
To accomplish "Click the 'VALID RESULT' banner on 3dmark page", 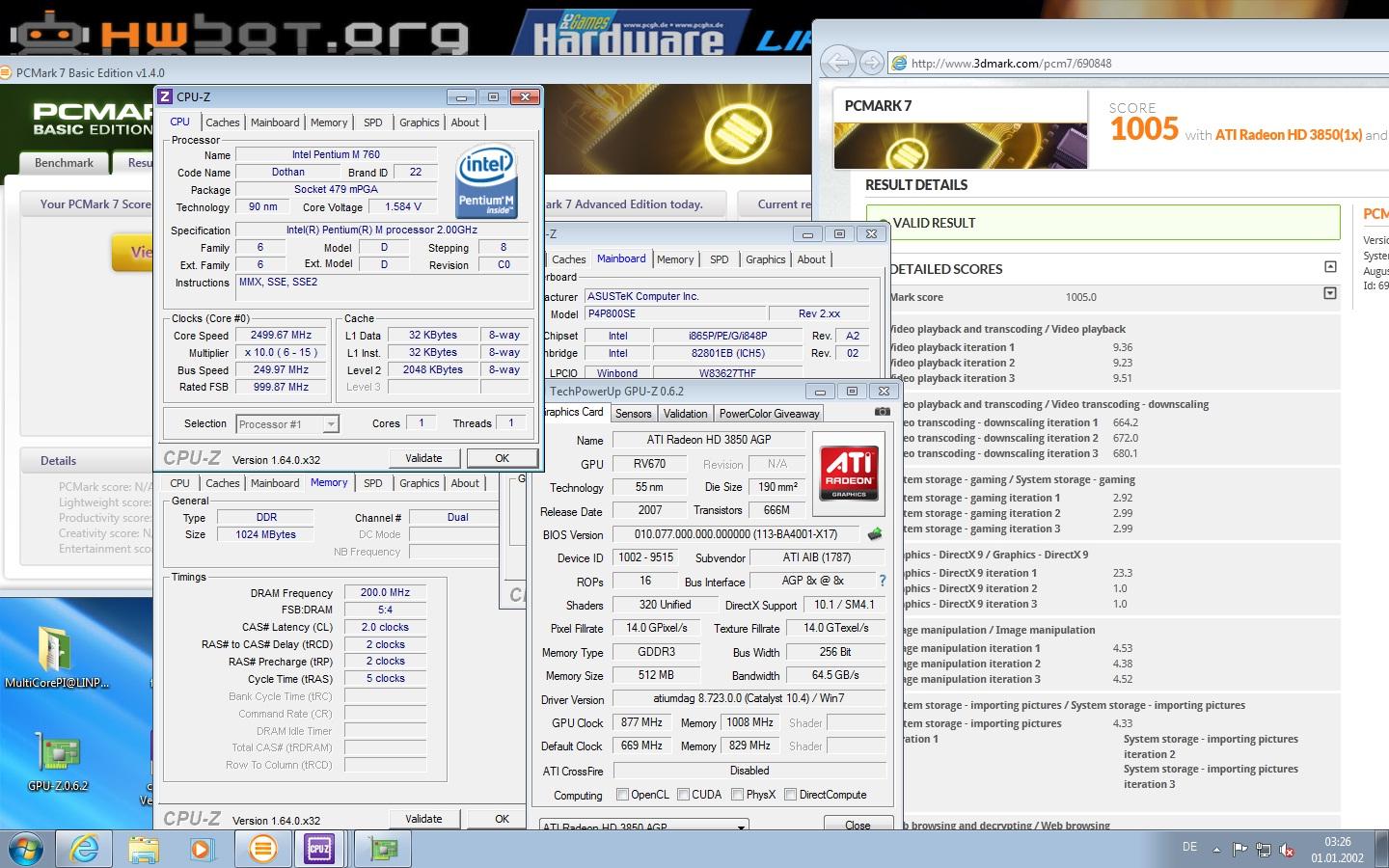I will point(1103,223).
